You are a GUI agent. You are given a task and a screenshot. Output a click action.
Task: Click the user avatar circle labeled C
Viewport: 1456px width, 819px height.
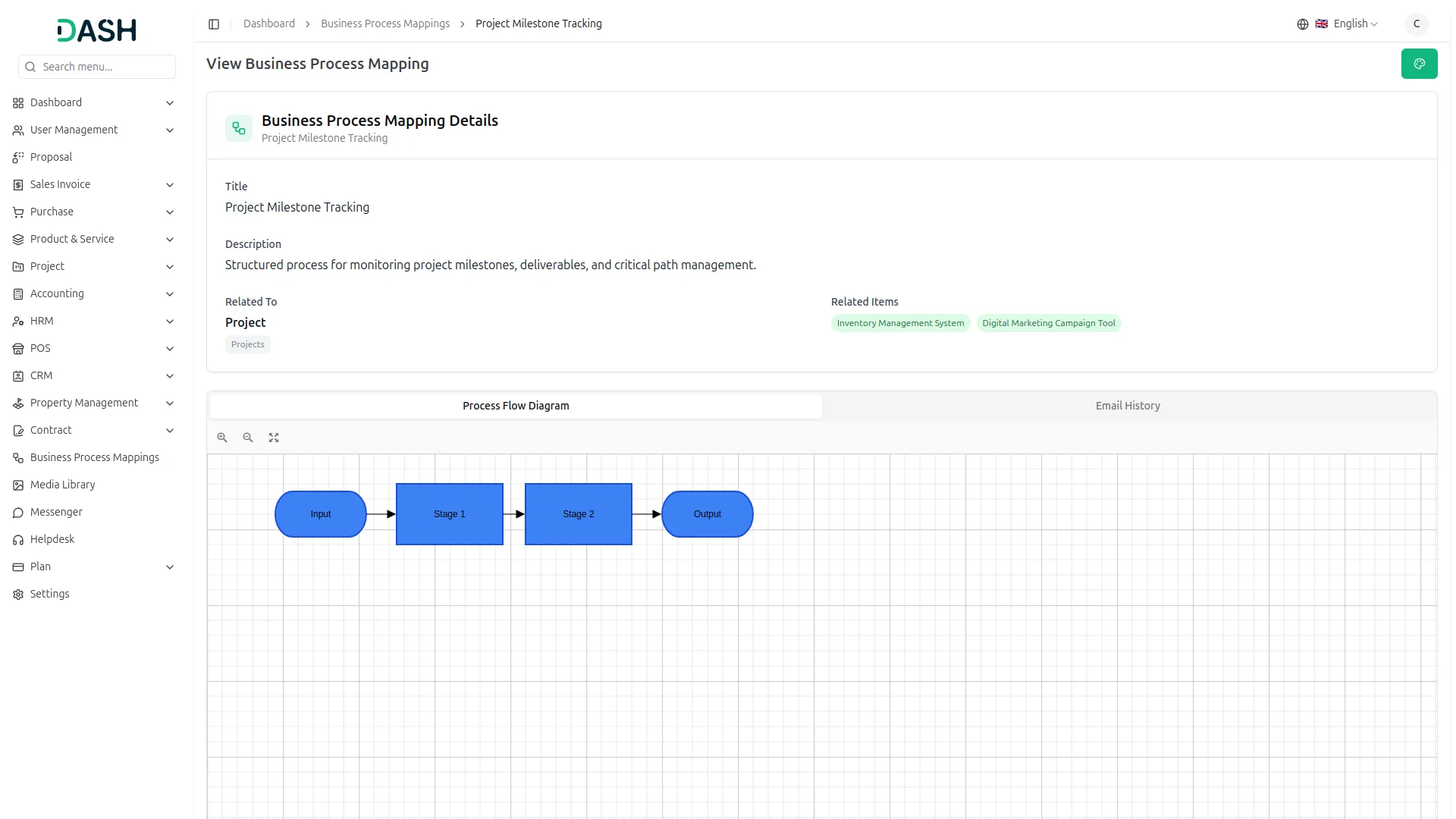click(1417, 24)
